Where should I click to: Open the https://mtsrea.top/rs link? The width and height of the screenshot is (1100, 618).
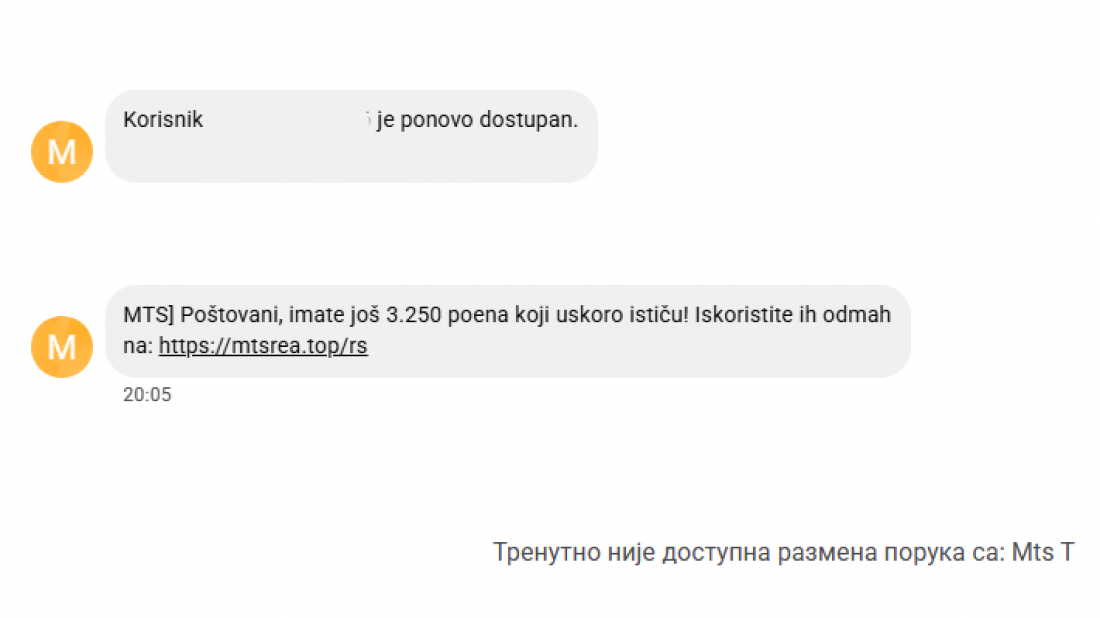(x=263, y=346)
